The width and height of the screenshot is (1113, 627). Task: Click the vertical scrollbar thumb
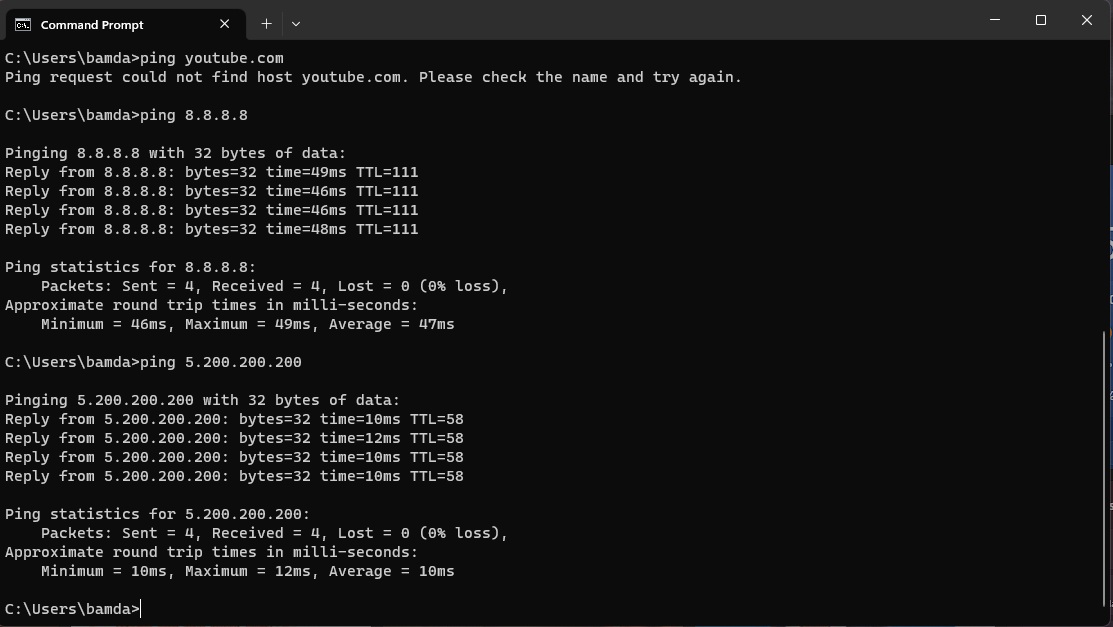pyautogui.click(x=1104, y=469)
